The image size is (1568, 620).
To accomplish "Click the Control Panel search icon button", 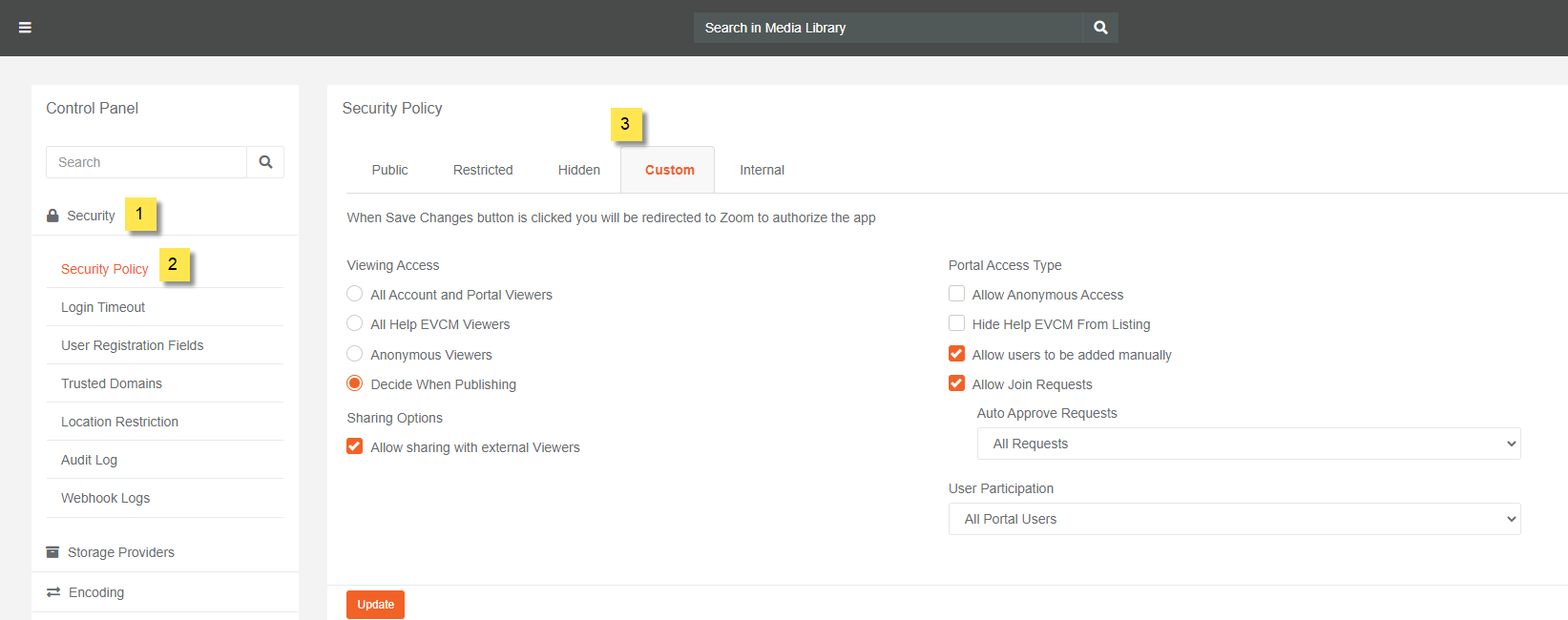I will [x=265, y=162].
